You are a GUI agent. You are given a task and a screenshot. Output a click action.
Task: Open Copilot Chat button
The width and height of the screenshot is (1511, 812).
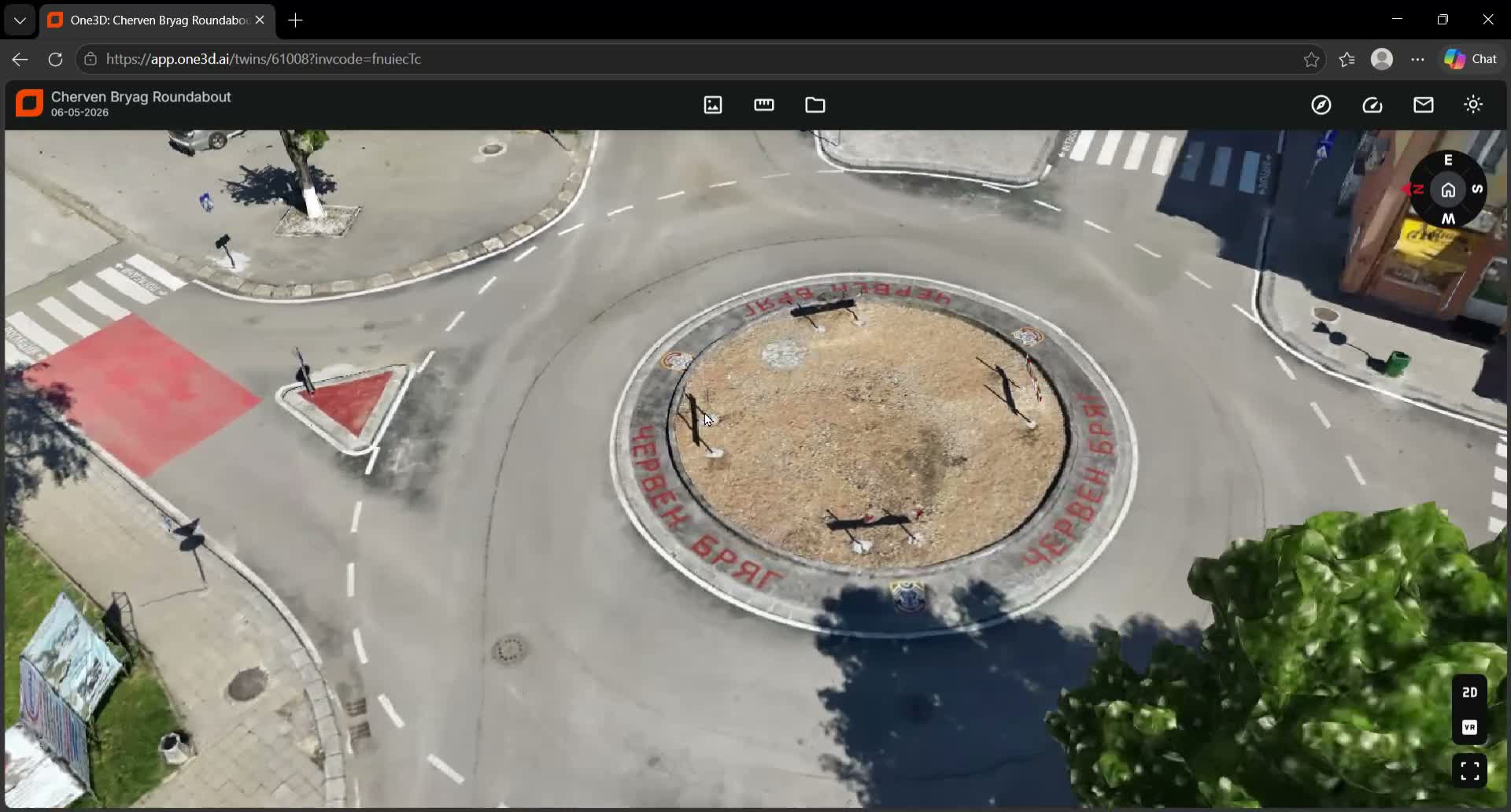point(1470,59)
